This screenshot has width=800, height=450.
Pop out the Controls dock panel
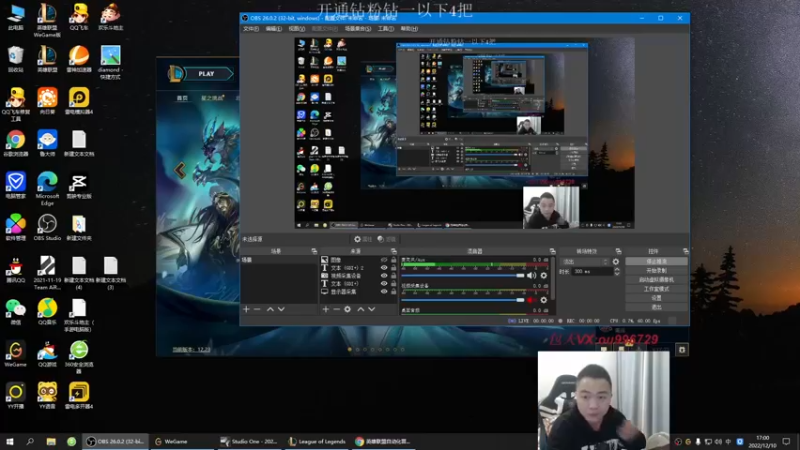(x=685, y=251)
